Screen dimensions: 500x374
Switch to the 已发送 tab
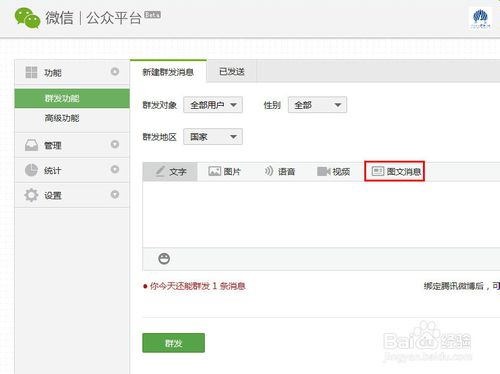232,72
